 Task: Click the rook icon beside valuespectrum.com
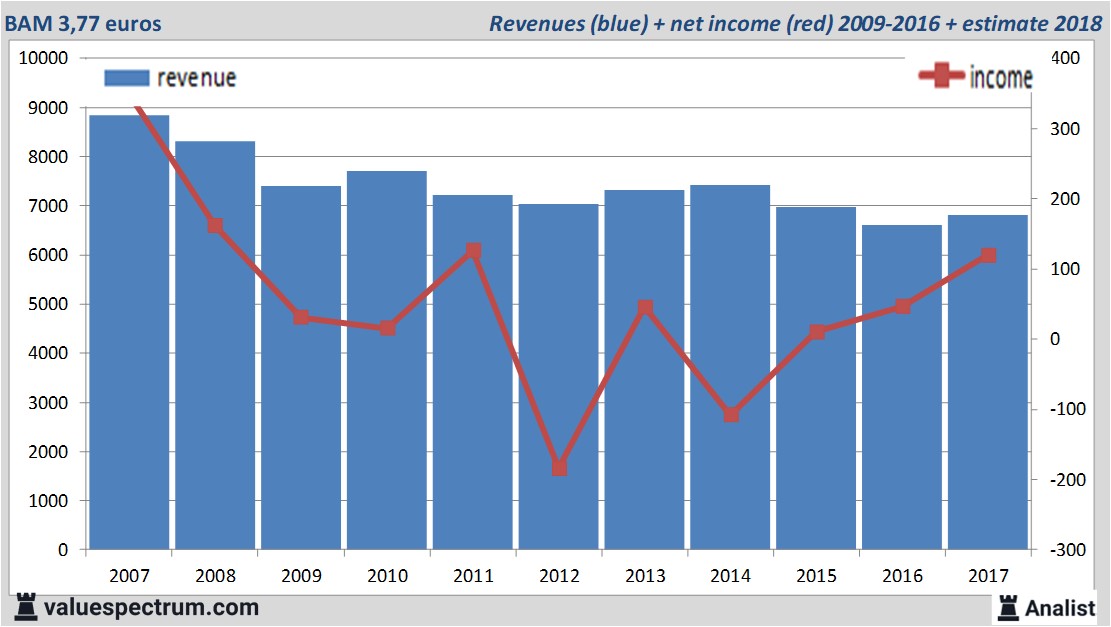pos(26,607)
